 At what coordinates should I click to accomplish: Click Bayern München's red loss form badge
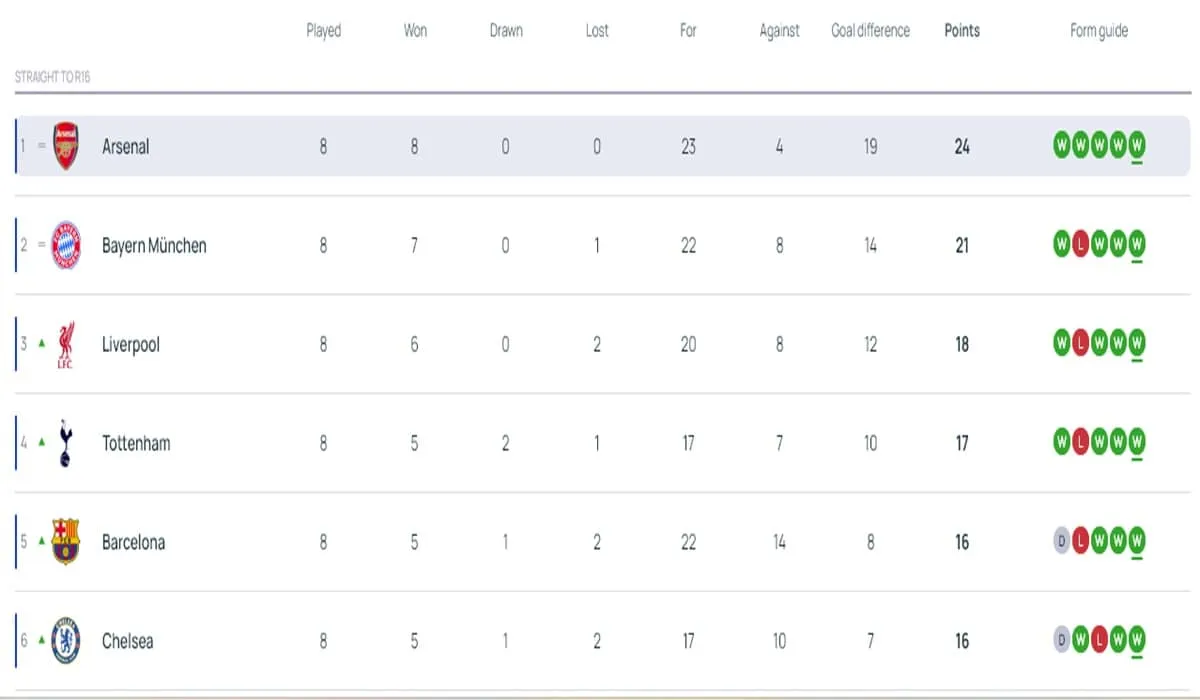click(1080, 245)
